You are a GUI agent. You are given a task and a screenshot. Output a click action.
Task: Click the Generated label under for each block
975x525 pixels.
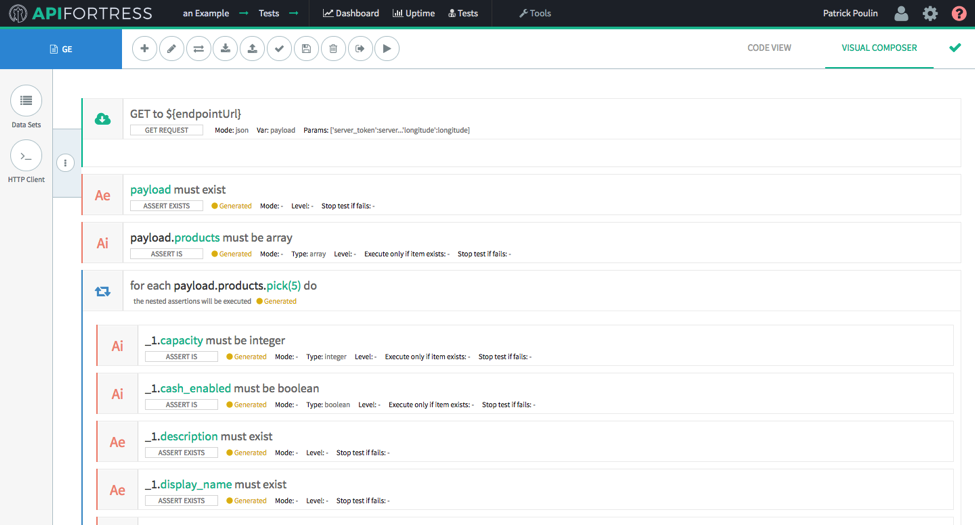tap(277, 301)
